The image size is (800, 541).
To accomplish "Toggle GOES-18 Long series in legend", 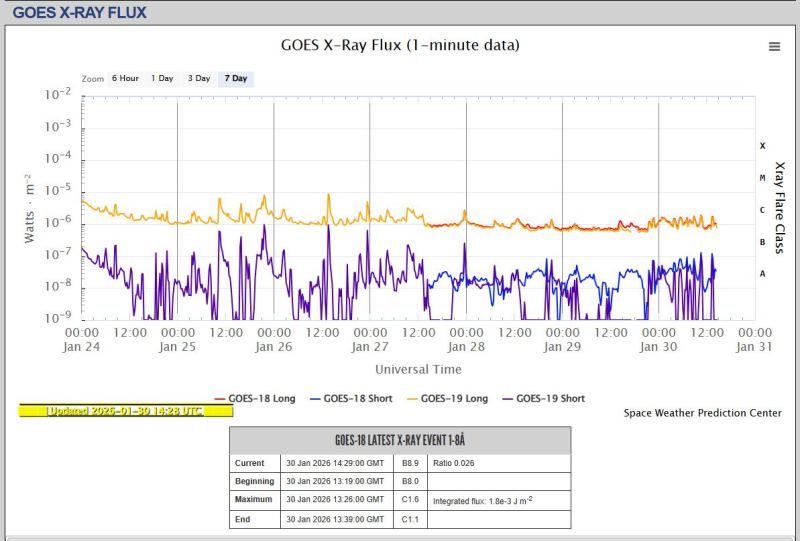I will tap(257, 398).
